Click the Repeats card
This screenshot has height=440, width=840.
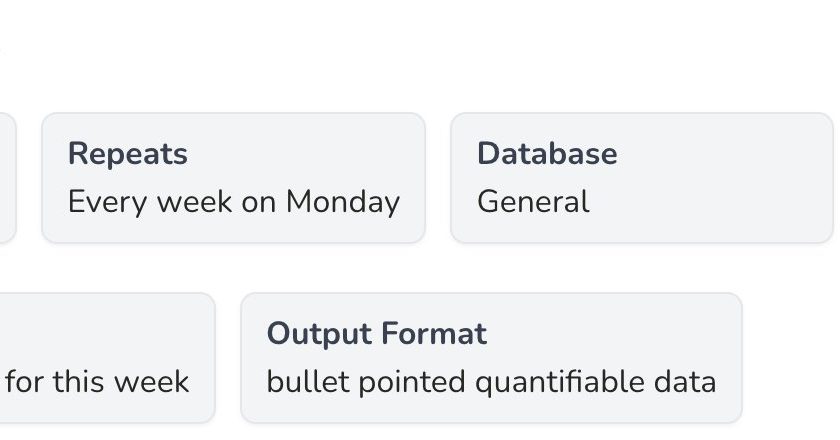(233, 177)
